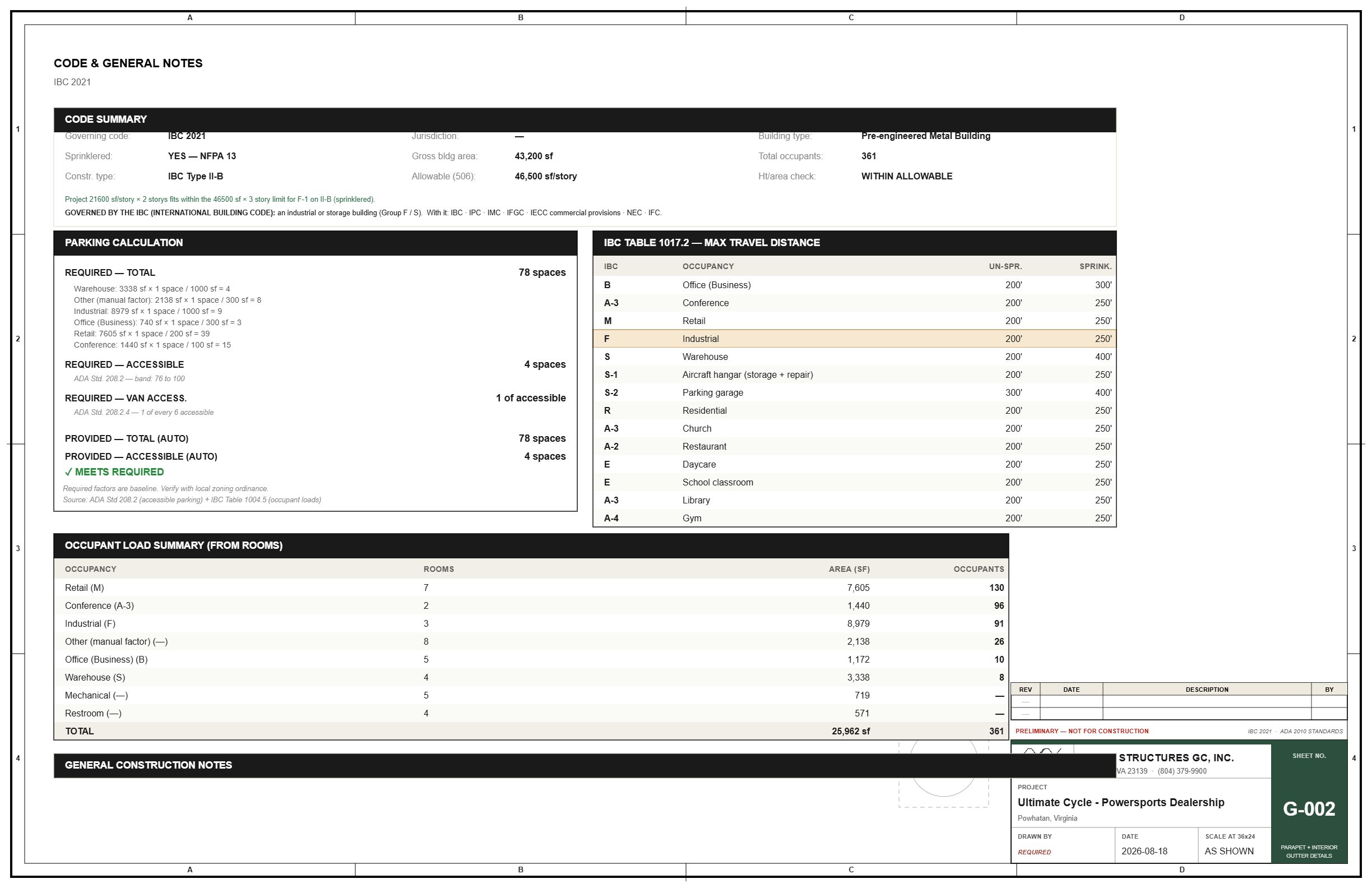Image resolution: width=1372 pixels, height=888 pixels.
Task: Click the green 'MEETS REQUIRED' status
Action: (x=114, y=472)
